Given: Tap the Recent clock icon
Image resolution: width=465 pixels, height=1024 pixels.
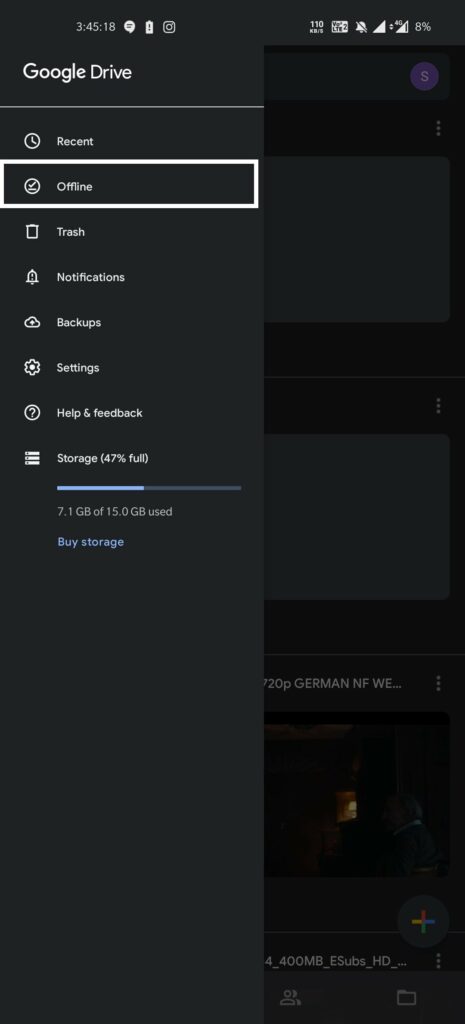Looking at the screenshot, I should point(32,141).
